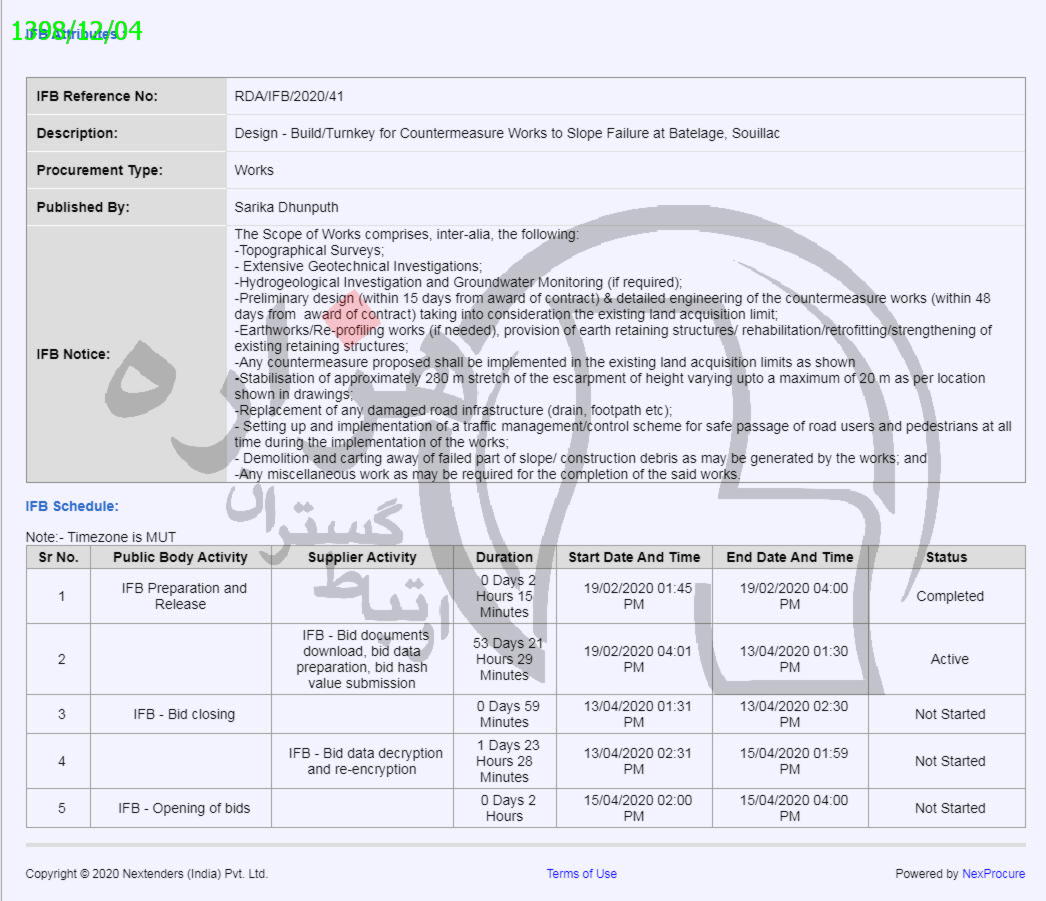Select the End Date And Time header

pyautogui.click(x=790, y=557)
